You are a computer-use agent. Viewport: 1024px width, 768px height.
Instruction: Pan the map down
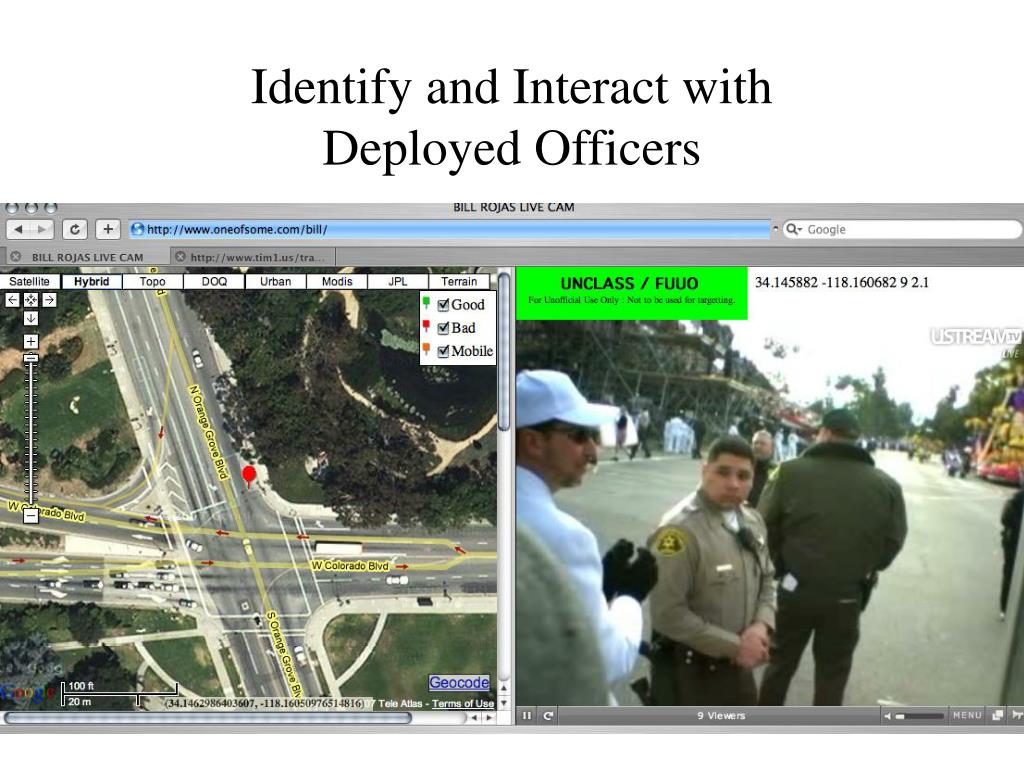point(31,318)
